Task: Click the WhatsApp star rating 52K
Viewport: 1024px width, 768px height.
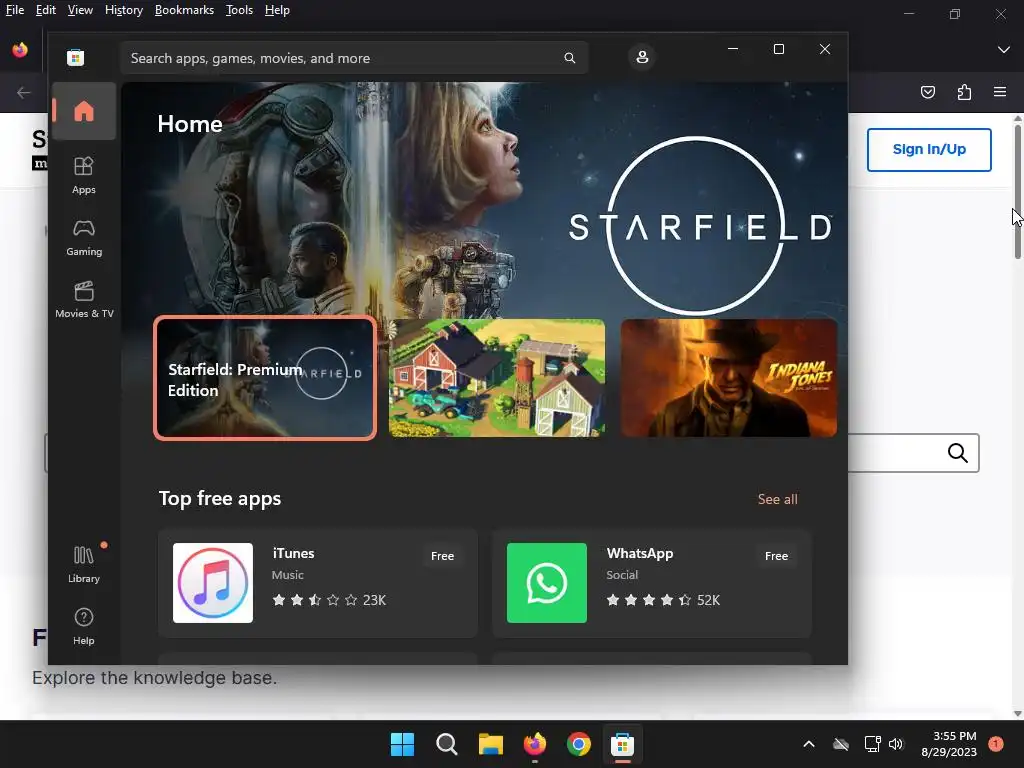Action: (x=663, y=600)
